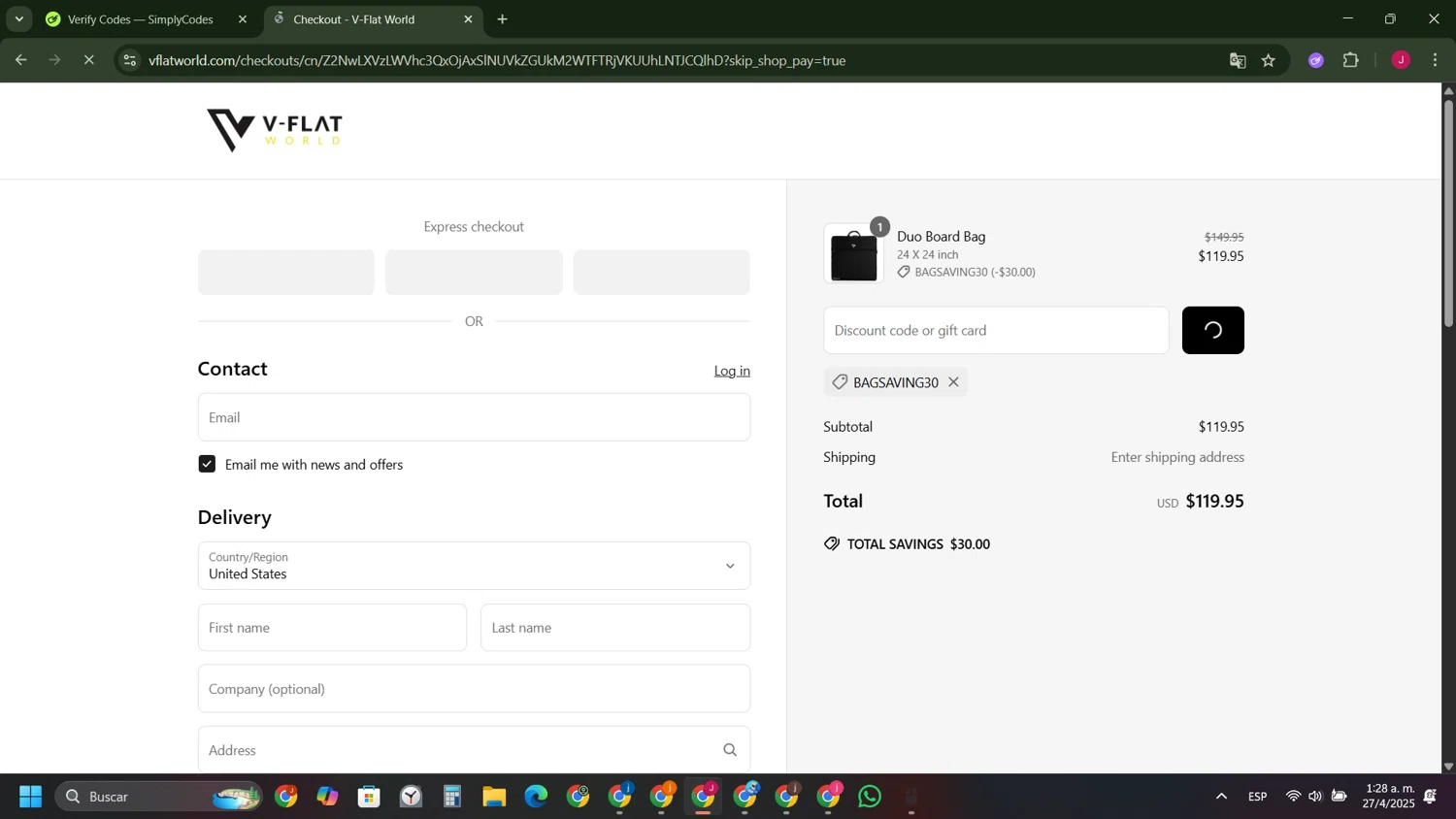Stop loading the checkout page

[x=88, y=60]
